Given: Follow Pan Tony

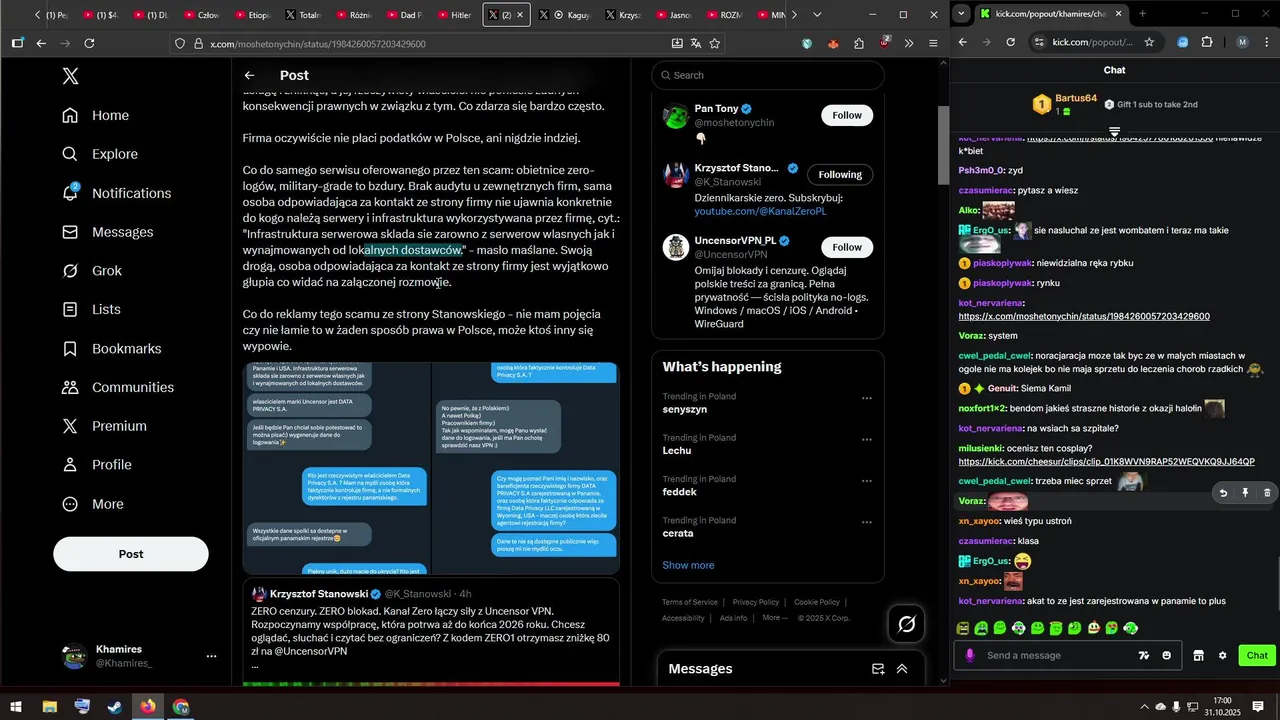Looking at the screenshot, I should (x=847, y=115).
